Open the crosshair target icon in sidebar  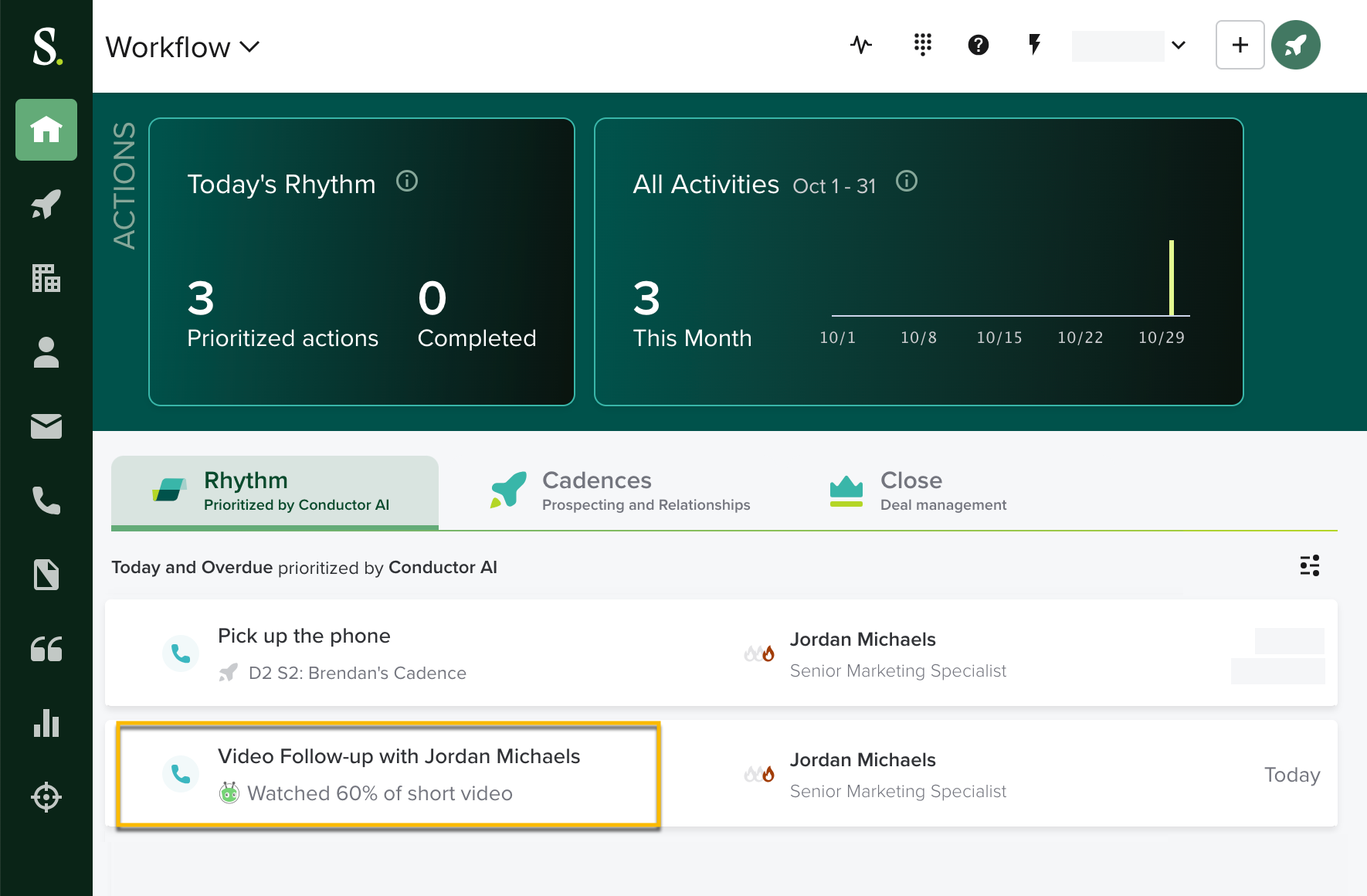point(46,797)
